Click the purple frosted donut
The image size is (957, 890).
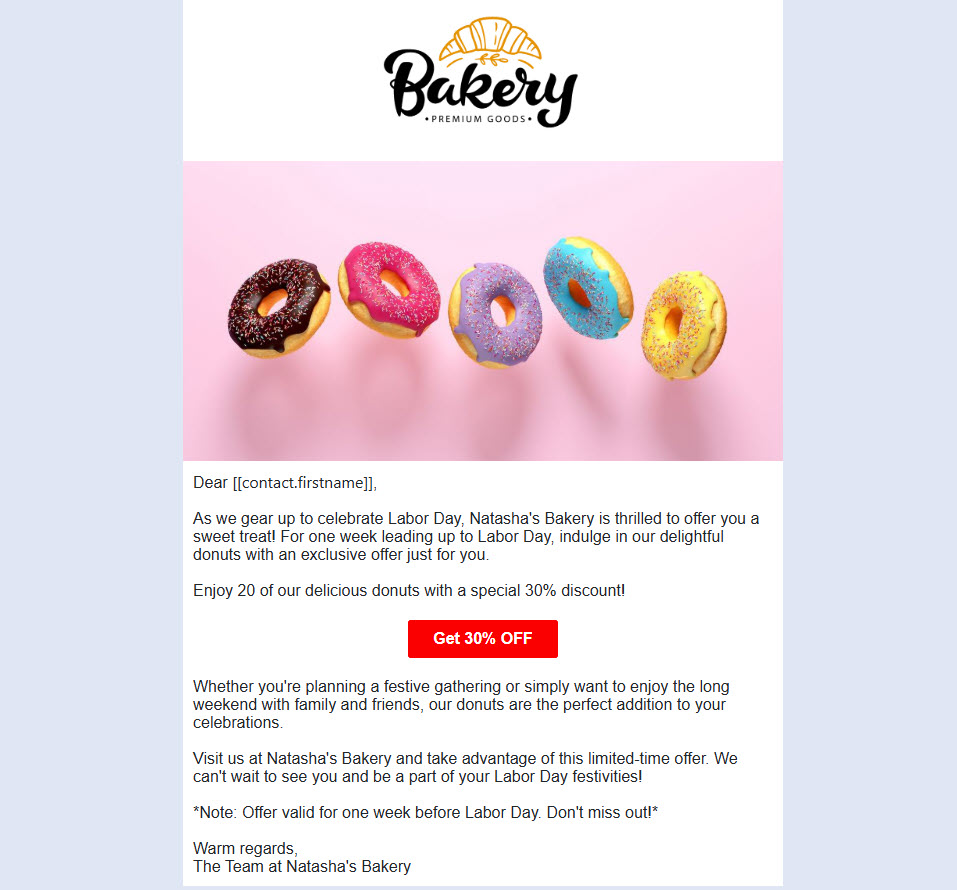[496, 314]
